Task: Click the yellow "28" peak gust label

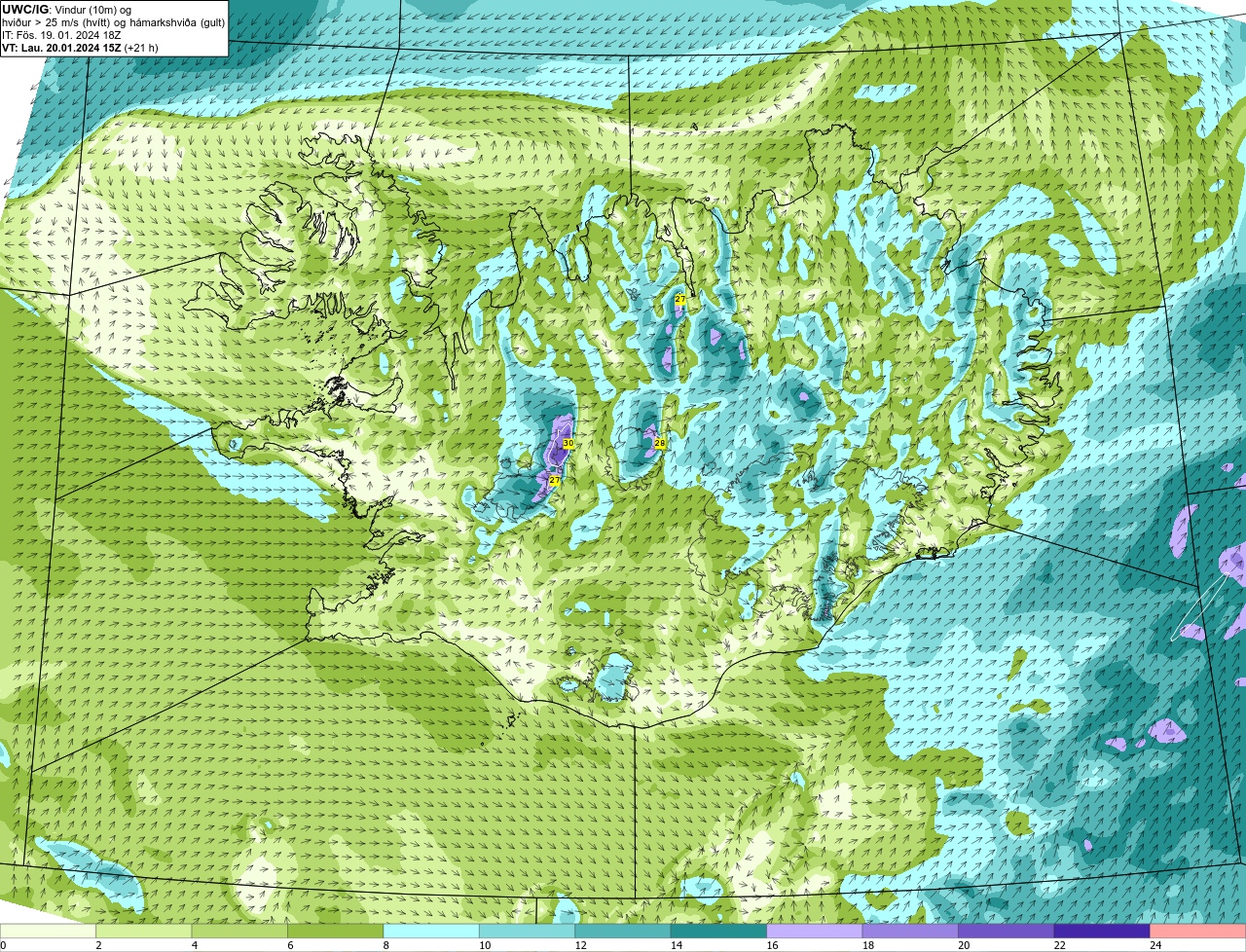Action: [660, 444]
